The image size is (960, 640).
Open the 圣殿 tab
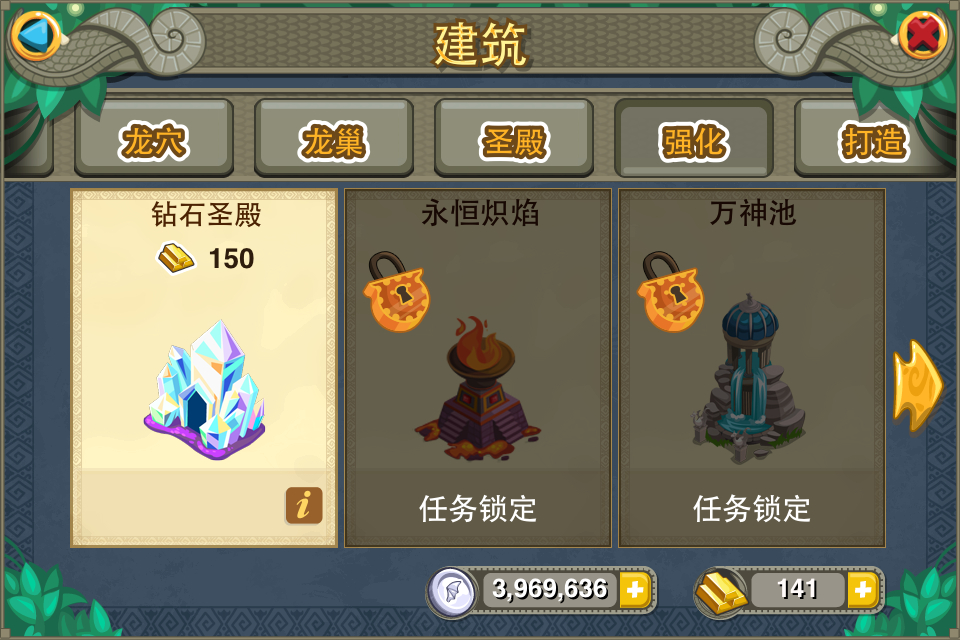[514, 138]
